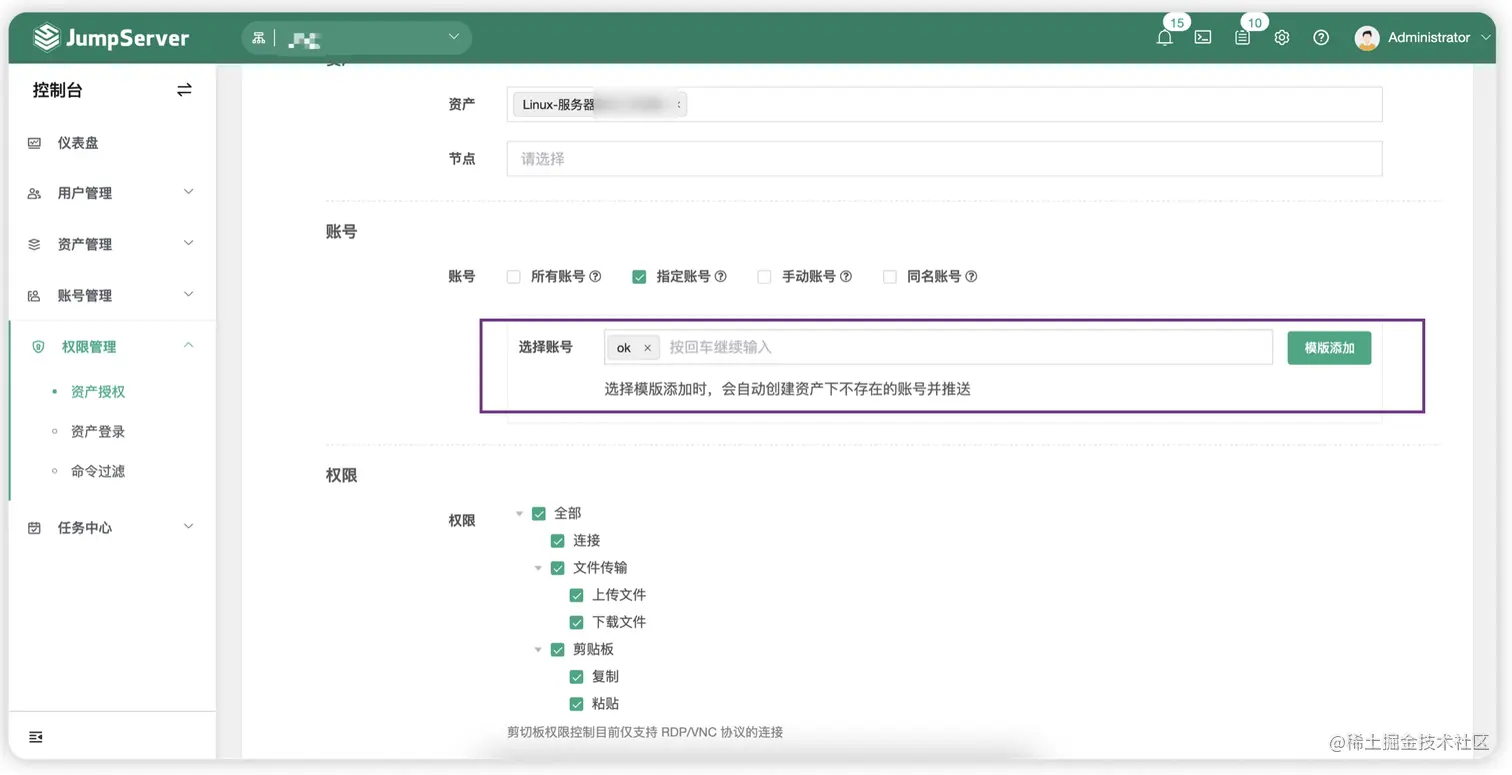Viewport: 1512px width, 775px height.
Task: Remove the ok tag from 选择账号
Action: 647,347
